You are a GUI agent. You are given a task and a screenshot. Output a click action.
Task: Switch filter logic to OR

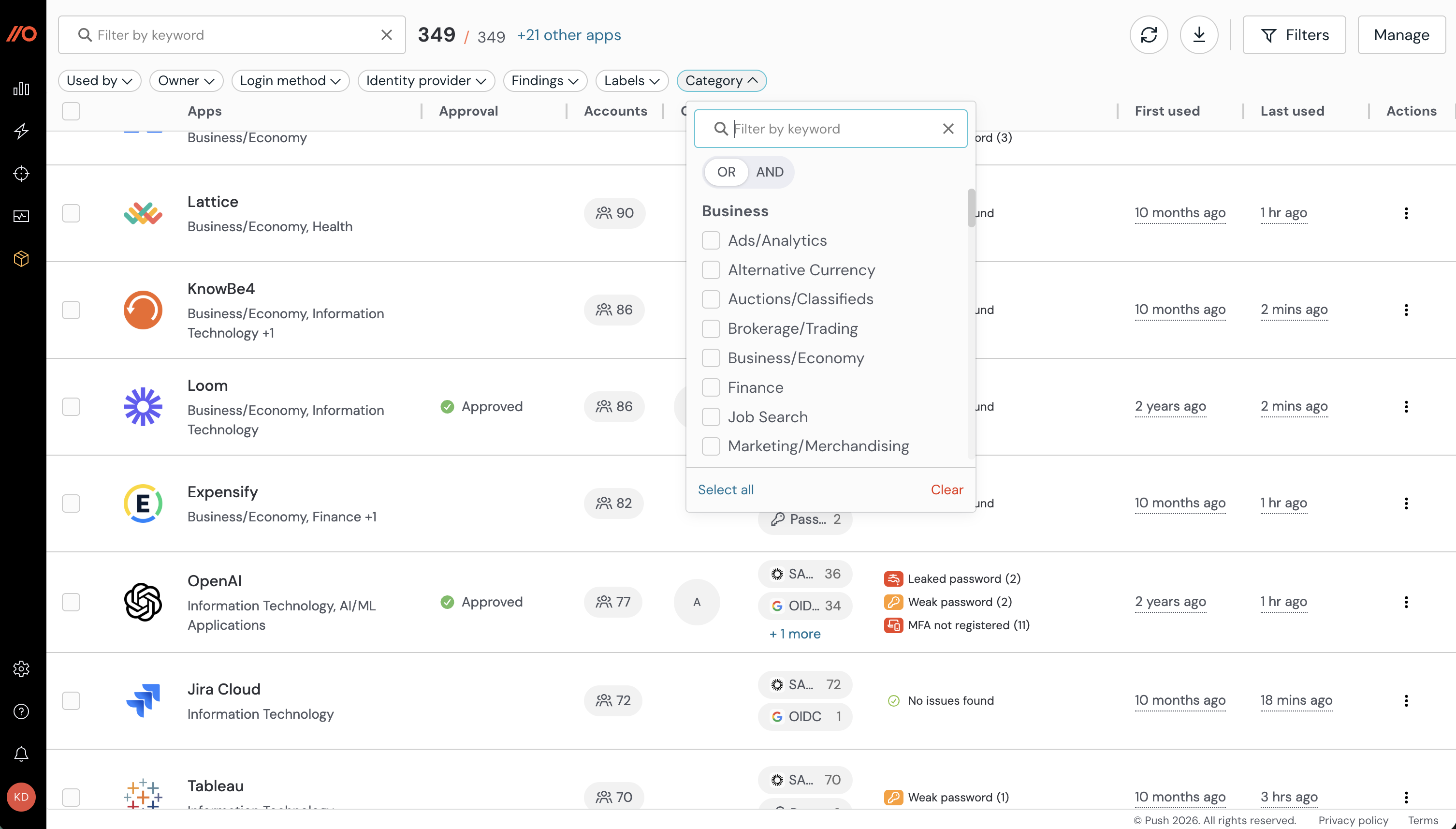pyautogui.click(x=726, y=172)
